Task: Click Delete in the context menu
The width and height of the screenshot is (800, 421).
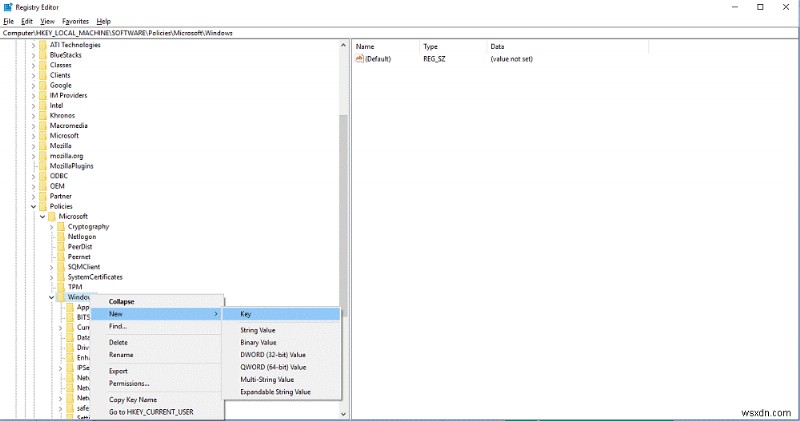Action: (x=157, y=342)
